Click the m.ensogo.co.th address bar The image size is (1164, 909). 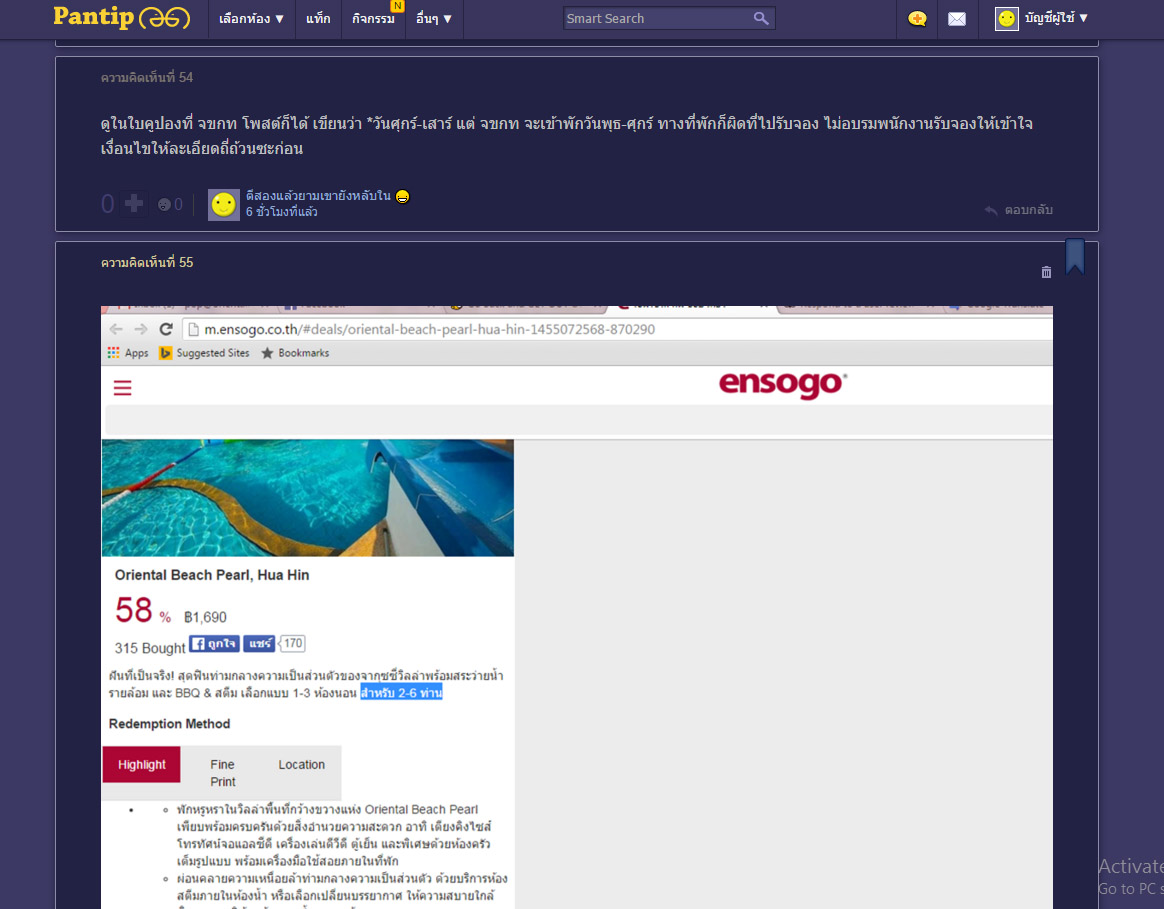[618, 329]
